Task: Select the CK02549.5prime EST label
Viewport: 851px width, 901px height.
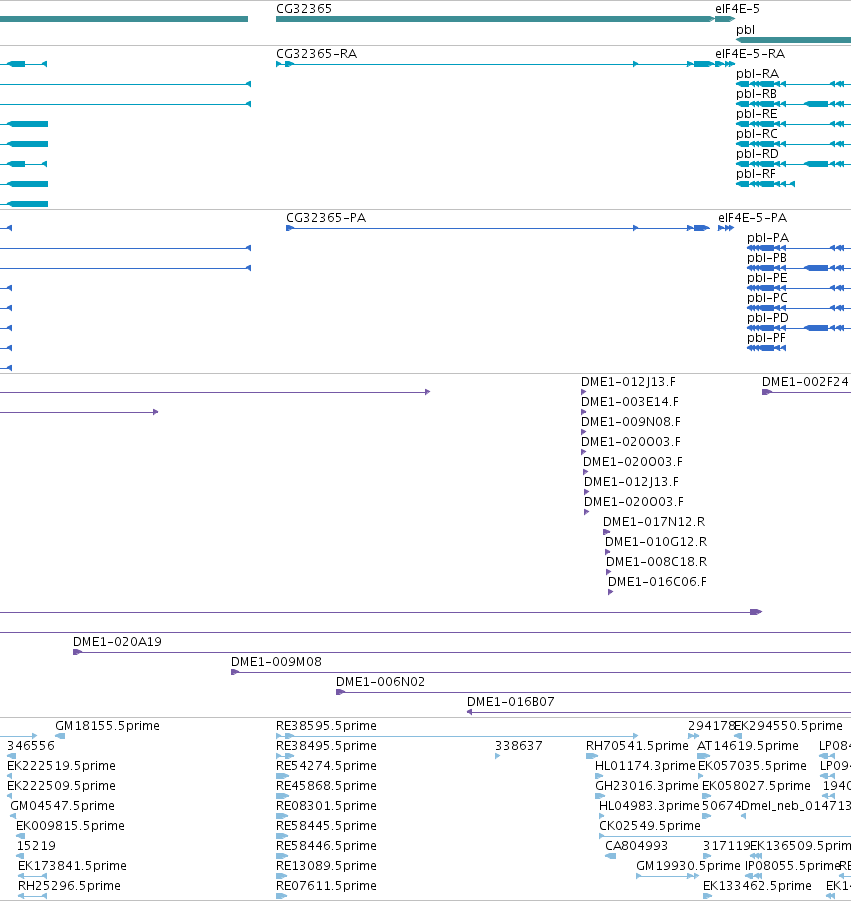Action: click(x=650, y=826)
